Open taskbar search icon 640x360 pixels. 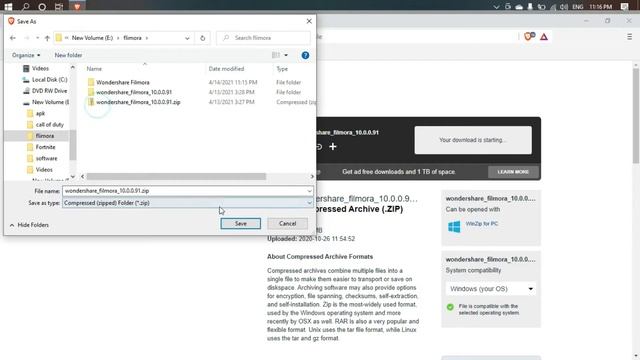pyautogui.click(x=25, y=7)
